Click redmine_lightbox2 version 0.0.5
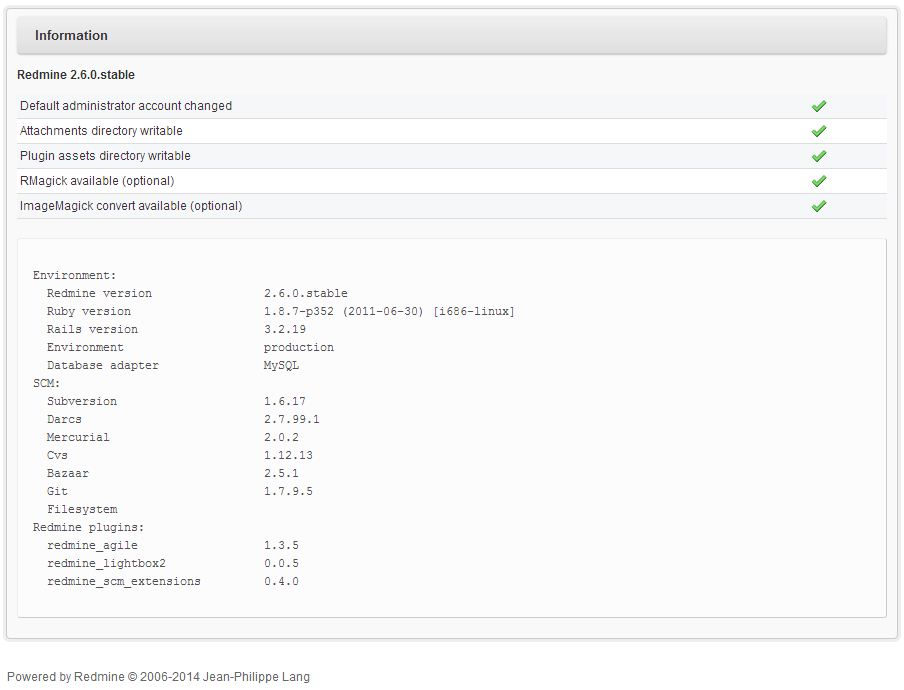 pos(281,563)
